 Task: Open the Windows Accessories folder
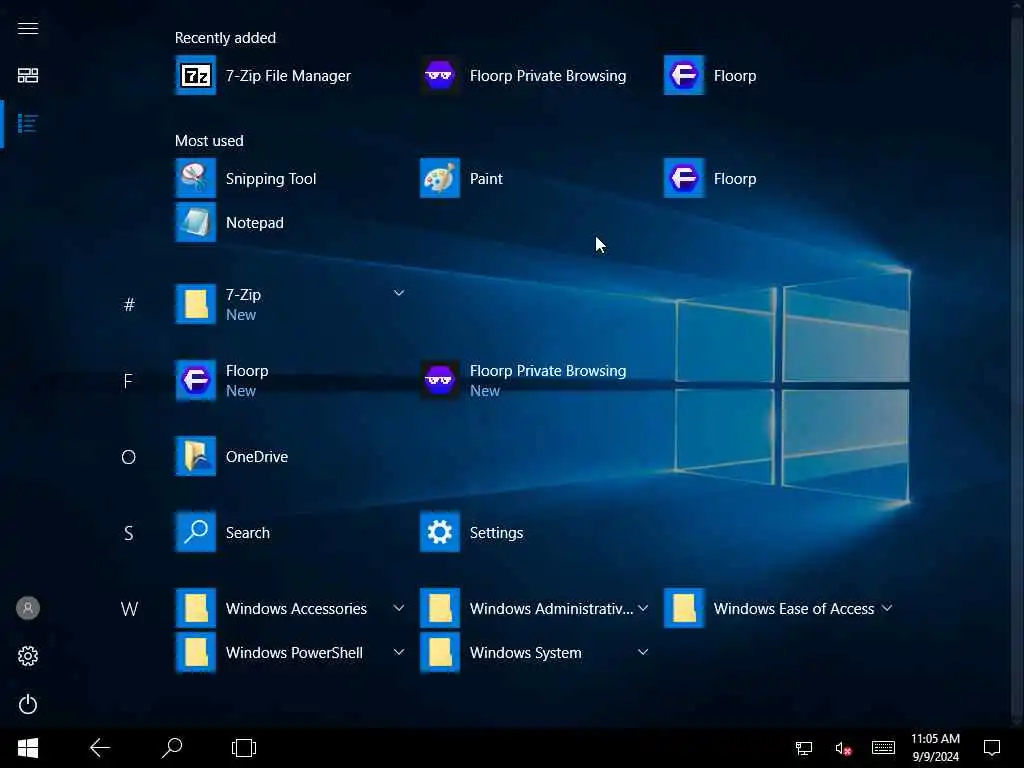291,609
